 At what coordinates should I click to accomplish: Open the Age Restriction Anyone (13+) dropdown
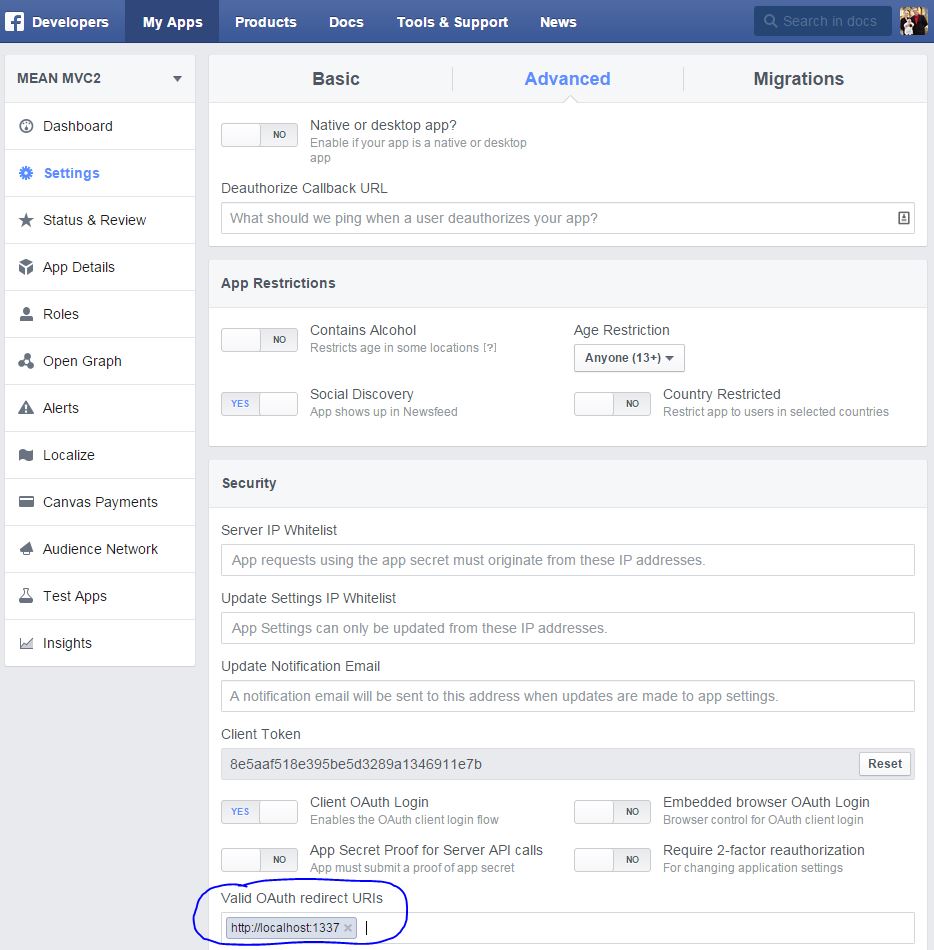[x=629, y=358]
